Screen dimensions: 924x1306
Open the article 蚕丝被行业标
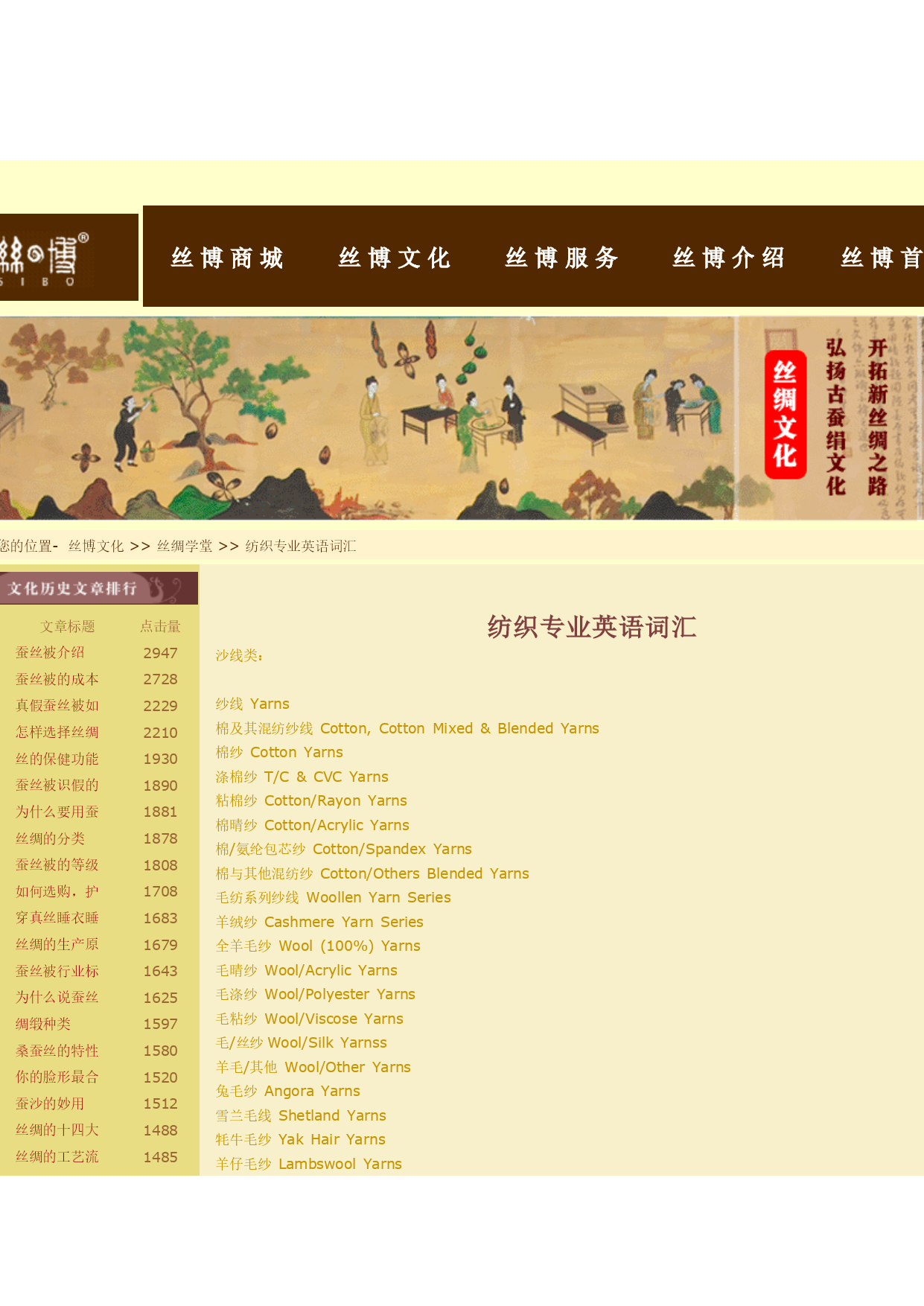tap(57, 971)
